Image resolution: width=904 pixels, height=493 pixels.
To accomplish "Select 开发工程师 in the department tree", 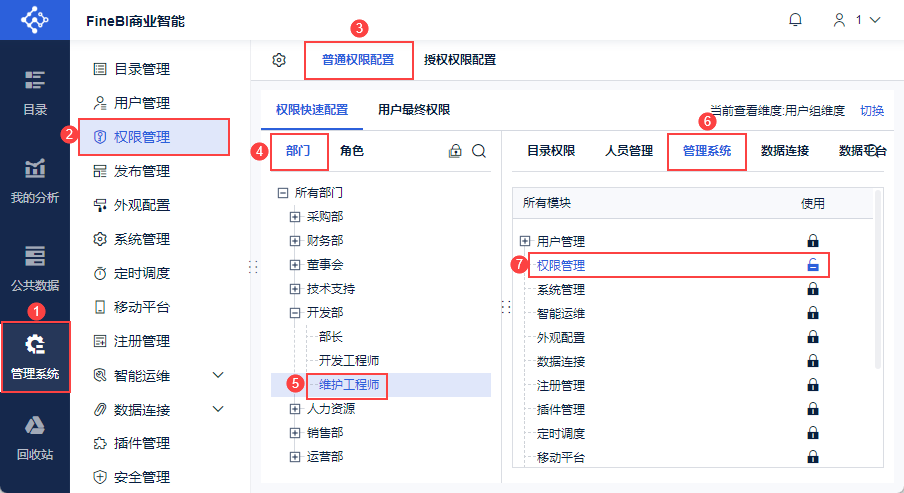I will (x=349, y=360).
